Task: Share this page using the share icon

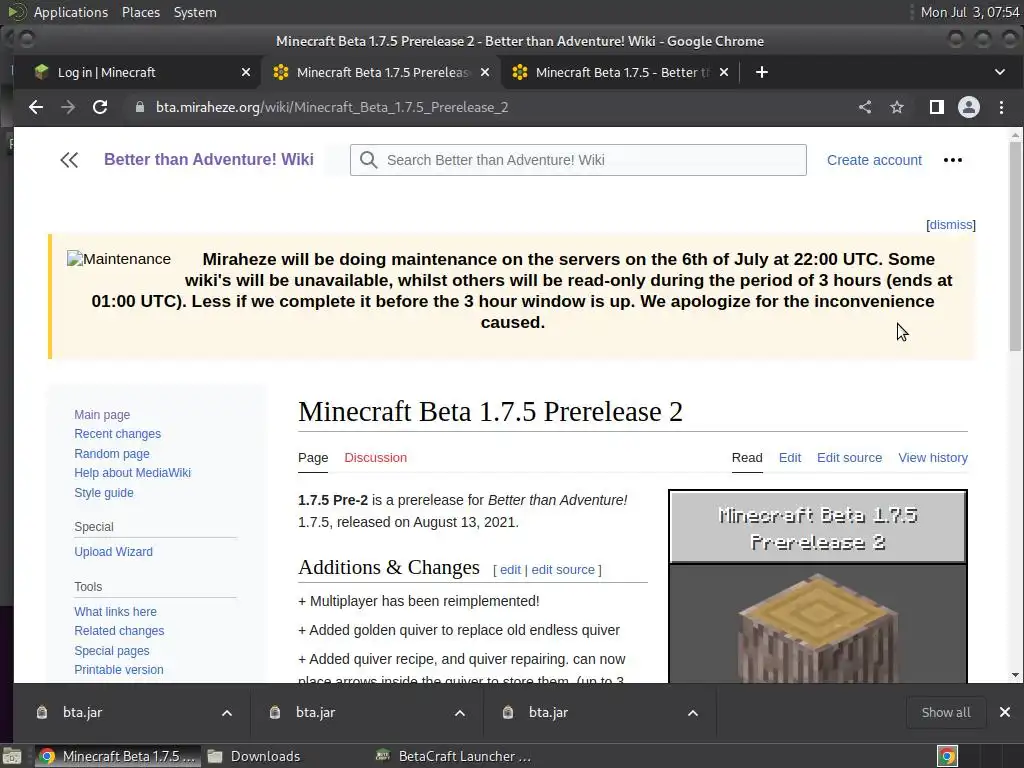Action: click(865, 107)
